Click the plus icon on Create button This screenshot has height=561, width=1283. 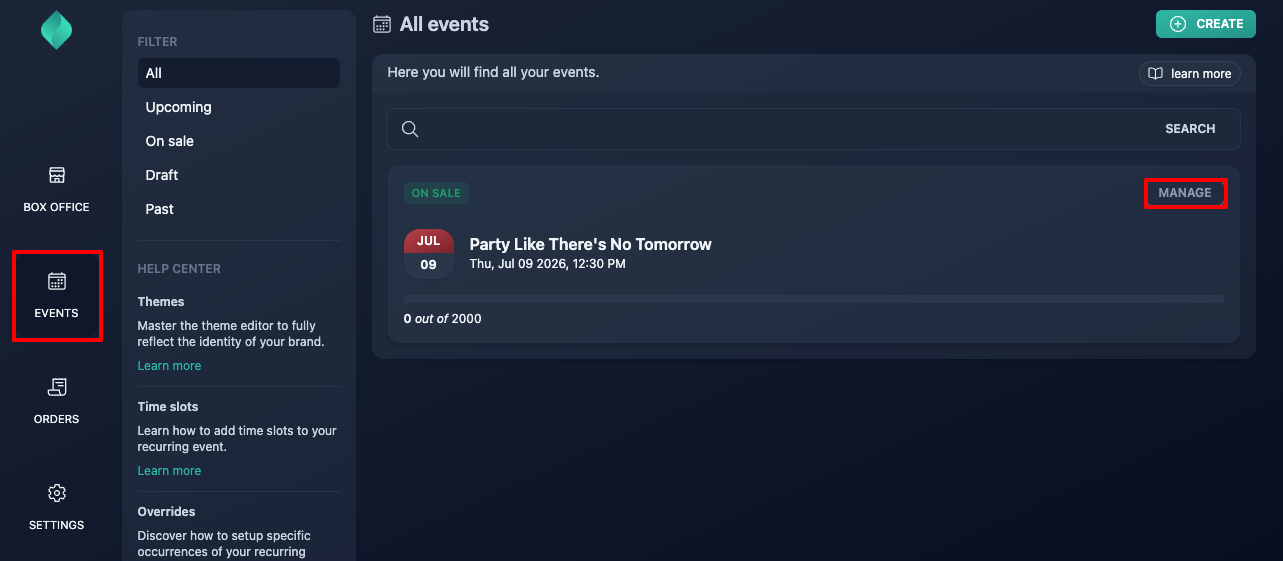1178,24
